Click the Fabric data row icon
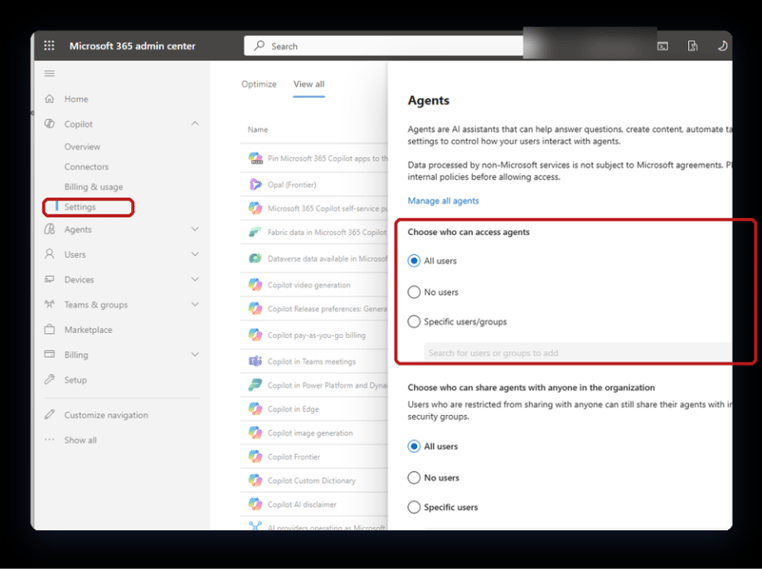The image size is (762, 569). (x=255, y=232)
